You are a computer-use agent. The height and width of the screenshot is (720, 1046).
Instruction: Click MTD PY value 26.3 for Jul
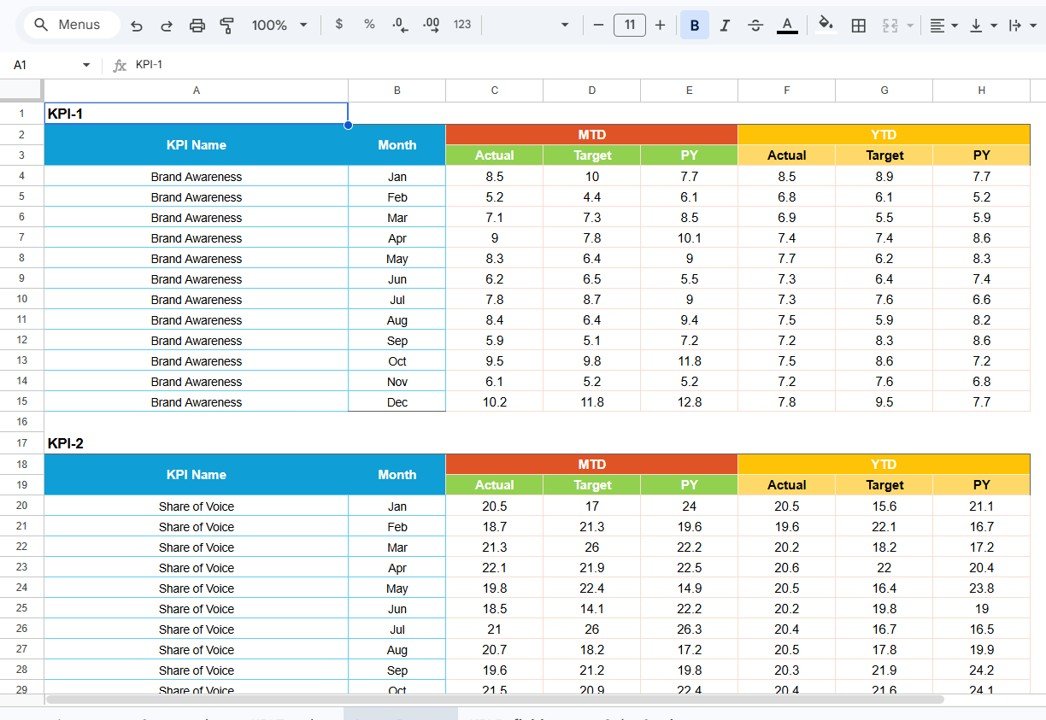point(689,629)
